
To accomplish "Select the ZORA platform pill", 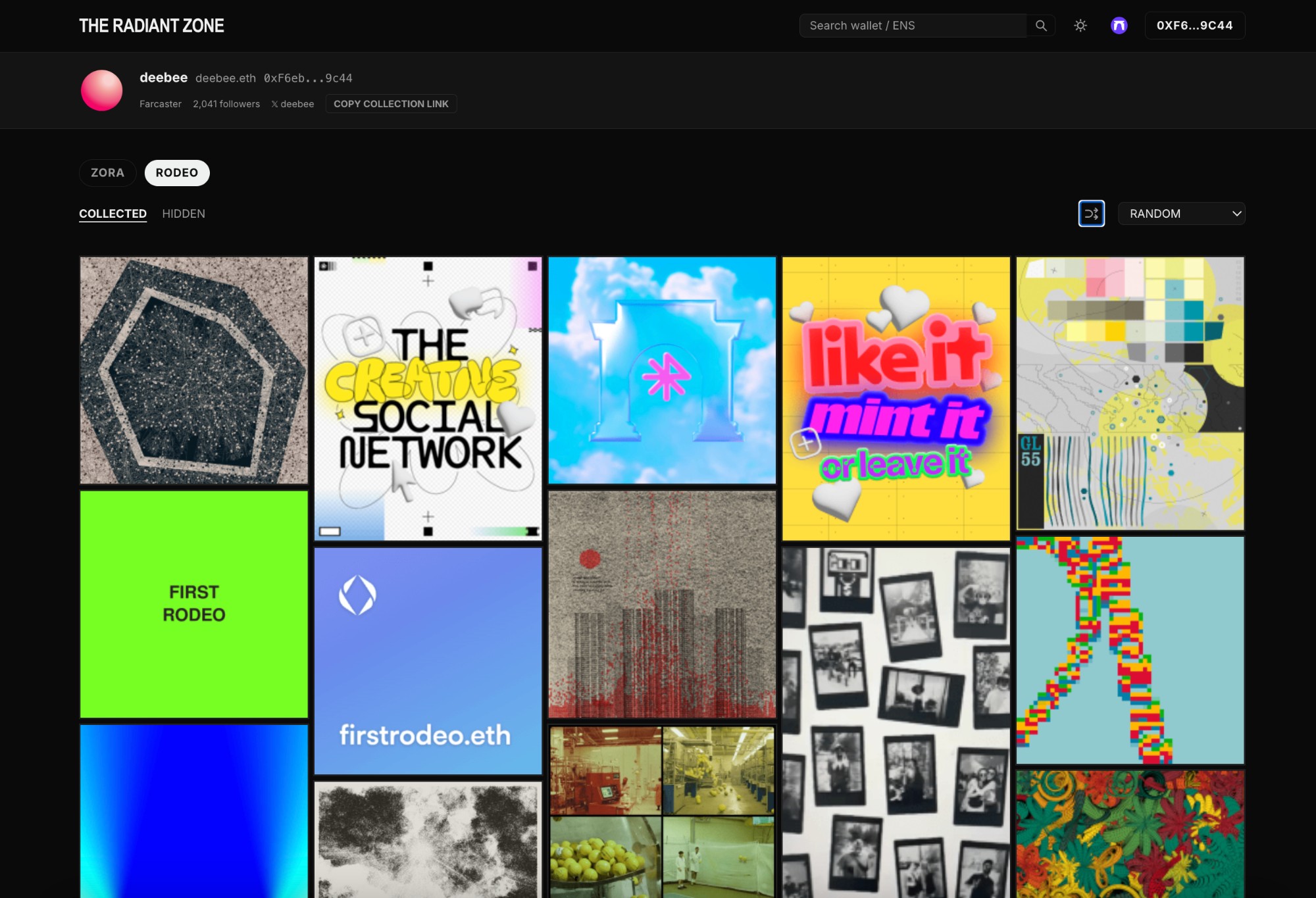I will tap(107, 173).
